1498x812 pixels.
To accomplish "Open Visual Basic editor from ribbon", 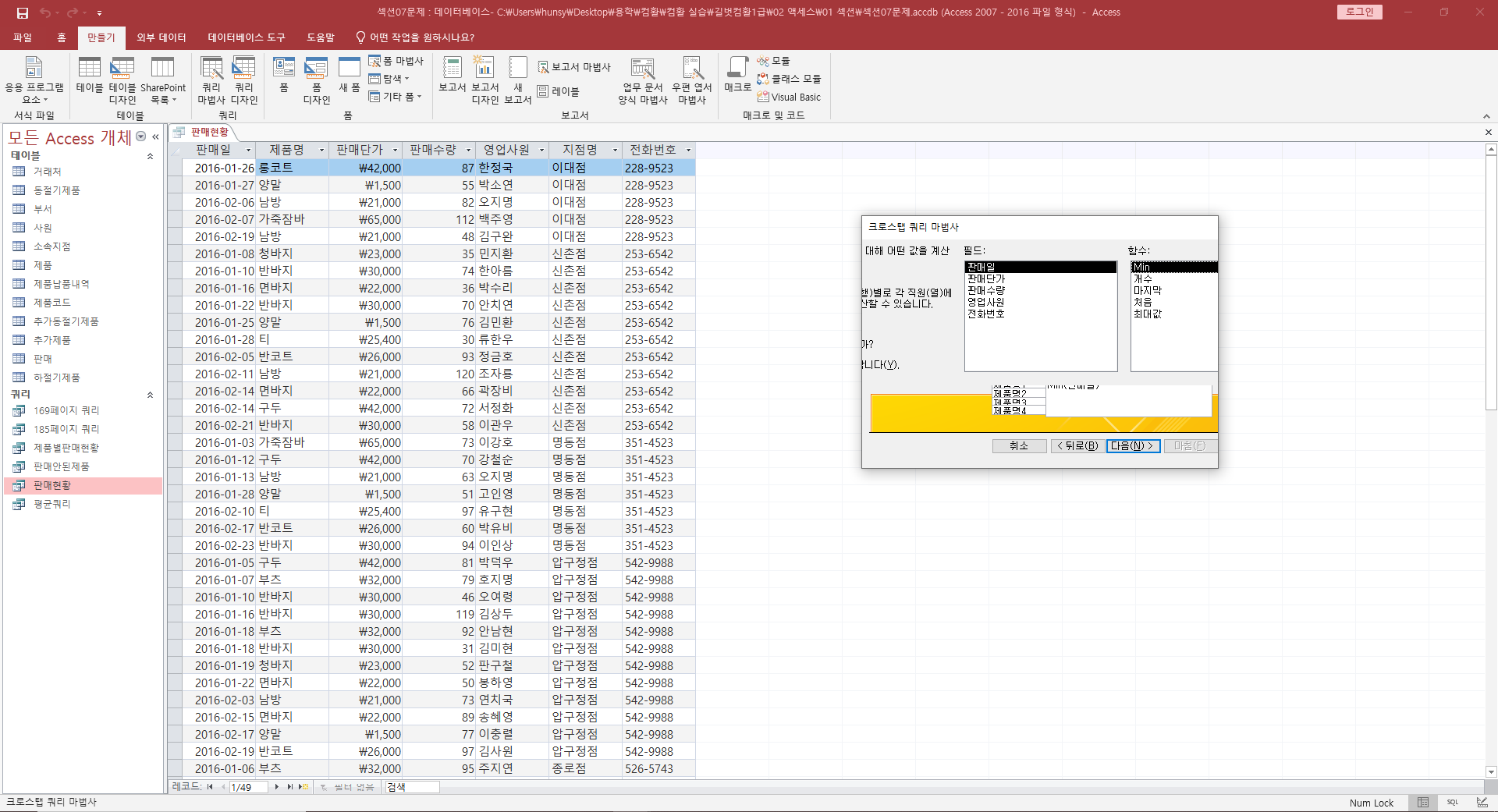I will coord(789,98).
